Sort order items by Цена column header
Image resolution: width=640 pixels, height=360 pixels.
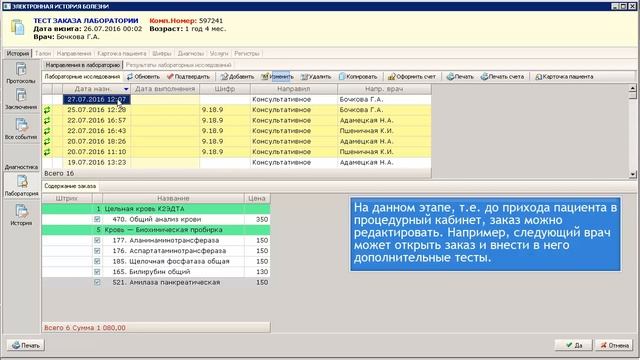click(257, 198)
